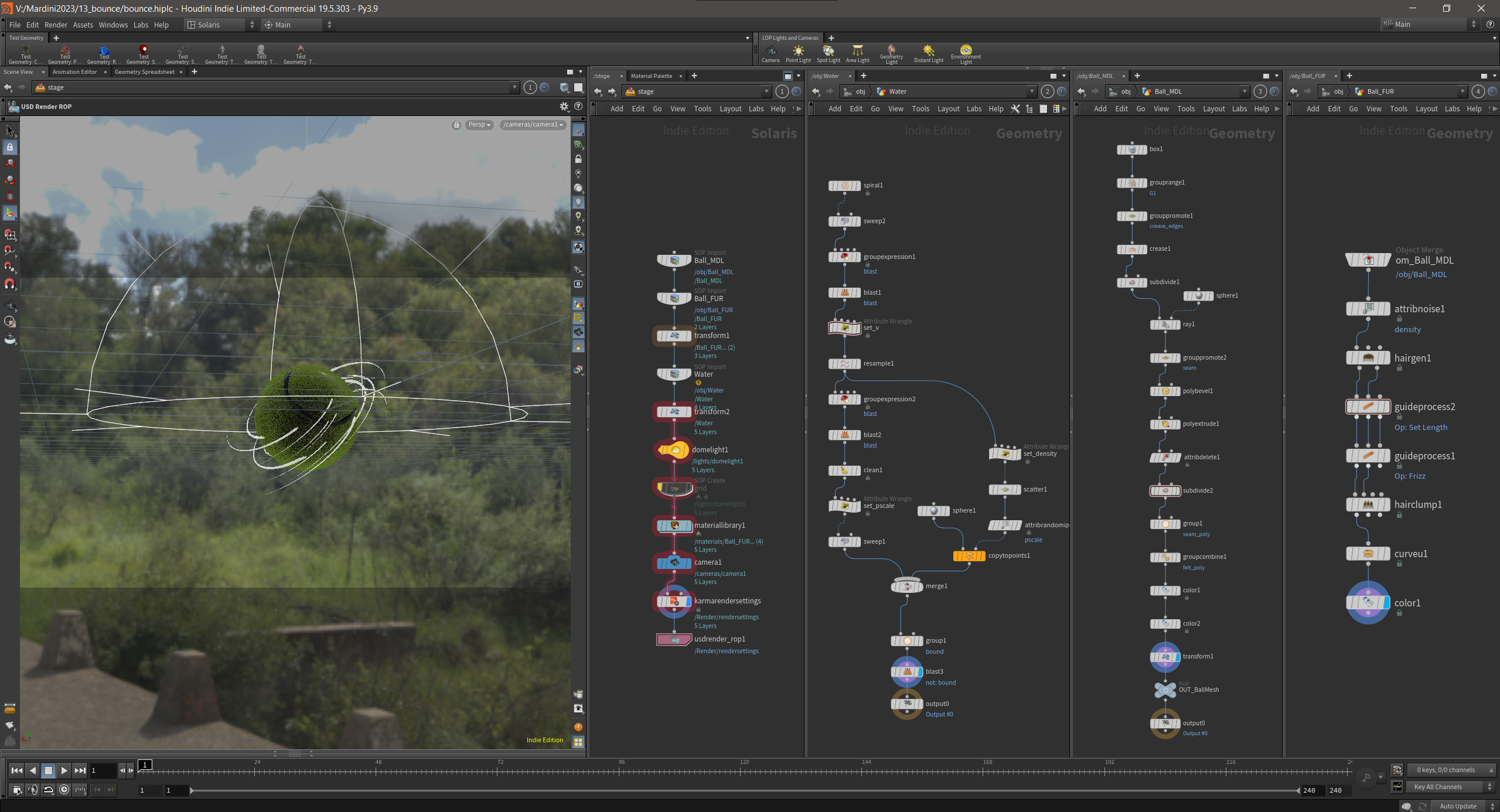The width and height of the screenshot is (1500, 812).
Task: Toggle the viewport camera lock icon
Action: point(456,125)
